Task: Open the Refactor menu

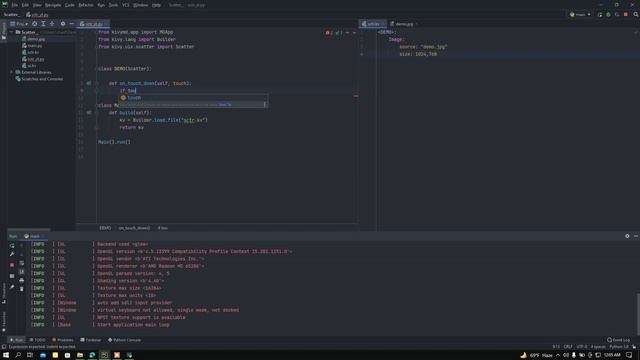Action: (86, 5)
